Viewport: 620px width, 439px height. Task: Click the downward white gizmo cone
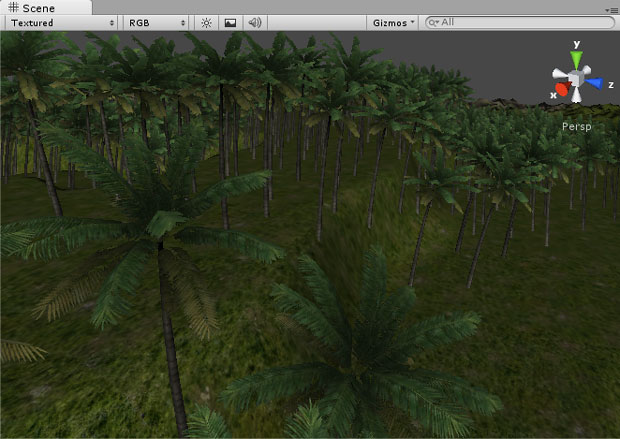point(577,98)
